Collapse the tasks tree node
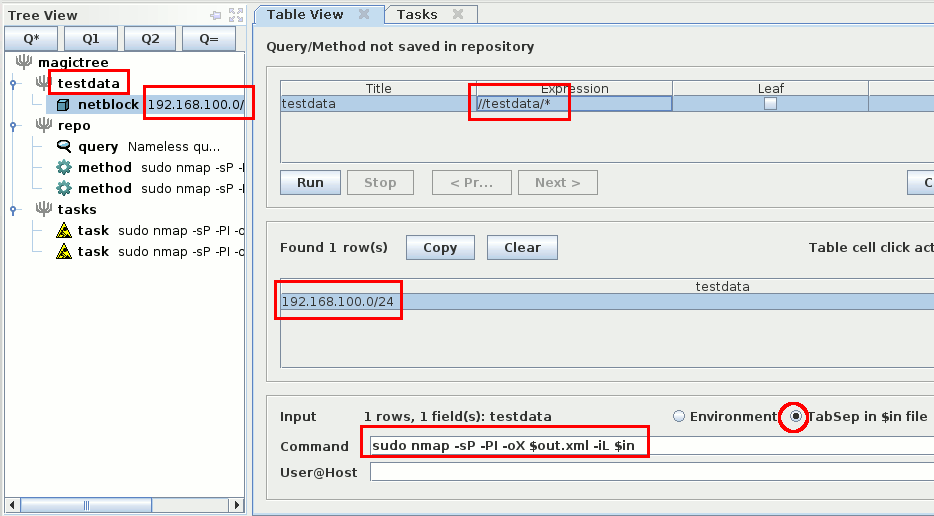Viewport: 934px width, 516px height. click(x=13, y=210)
